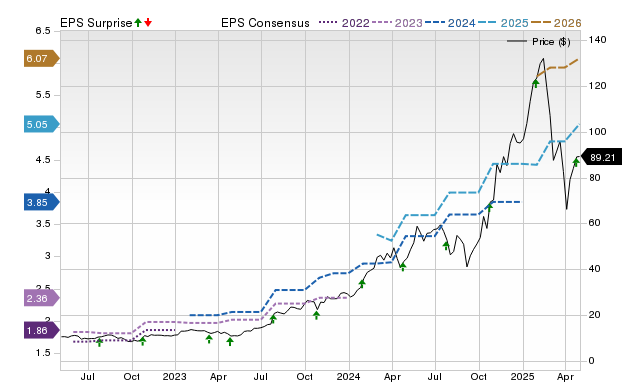Toggle the 2022 consensus legend entry
The width and height of the screenshot is (640, 382).
click(x=344, y=23)
